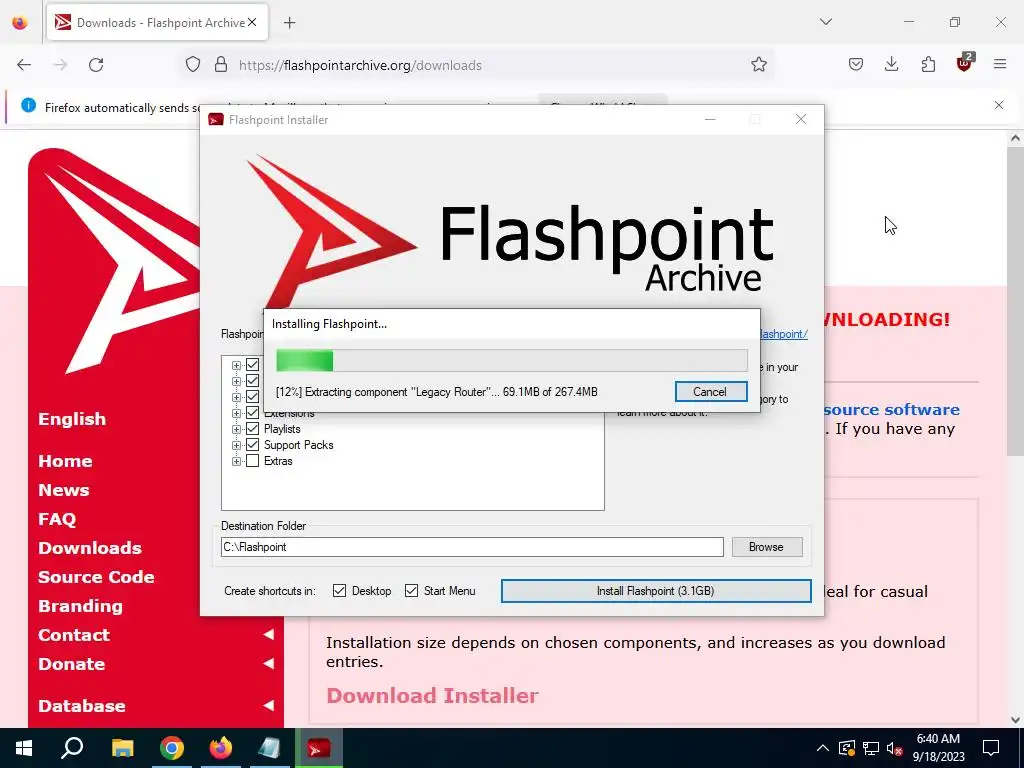View site security padlock info
This screenshot has height=768, width=1024.
pyautogui.click(x=221, y=65)
